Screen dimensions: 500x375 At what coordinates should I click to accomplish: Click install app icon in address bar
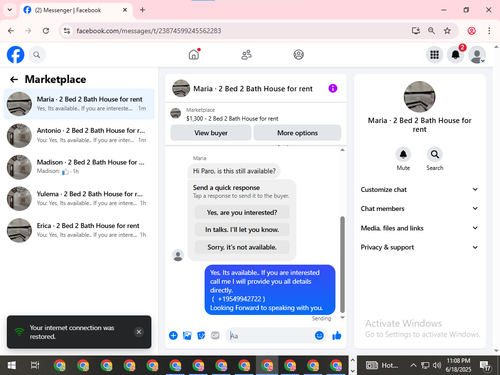(x=415, y=31)
